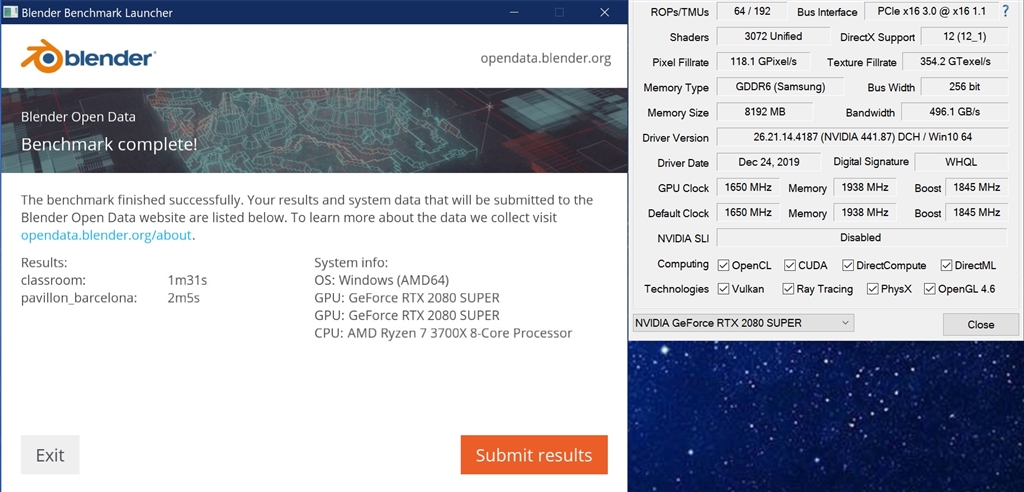Toggle the PhysX checkbox
The width and height of the screenshot is (1024, 492).
pyautogui.click(x=872, y=289)
